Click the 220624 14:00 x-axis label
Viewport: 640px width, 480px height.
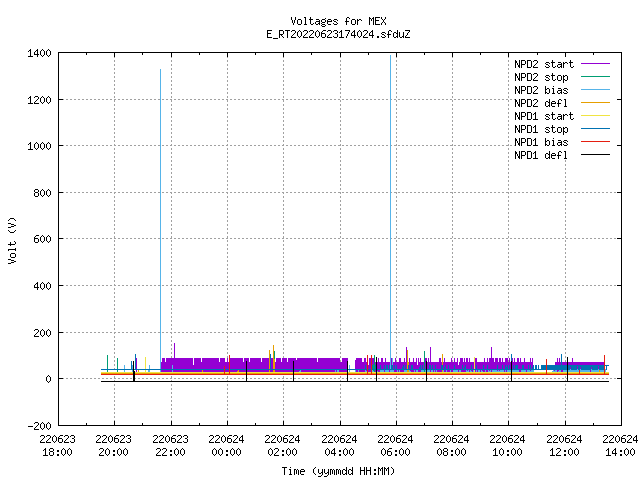[620, 446]
